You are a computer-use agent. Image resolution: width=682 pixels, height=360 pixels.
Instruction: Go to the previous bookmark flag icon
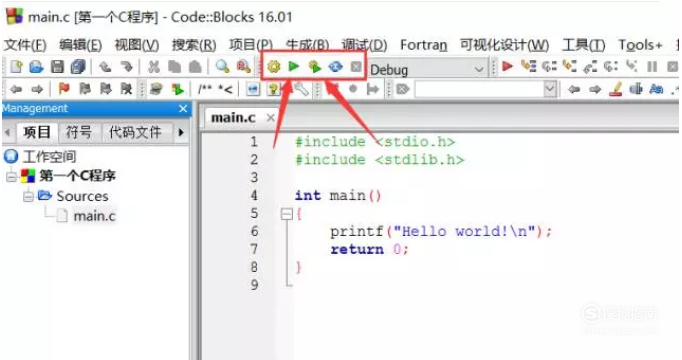click(x=85, y=89)
